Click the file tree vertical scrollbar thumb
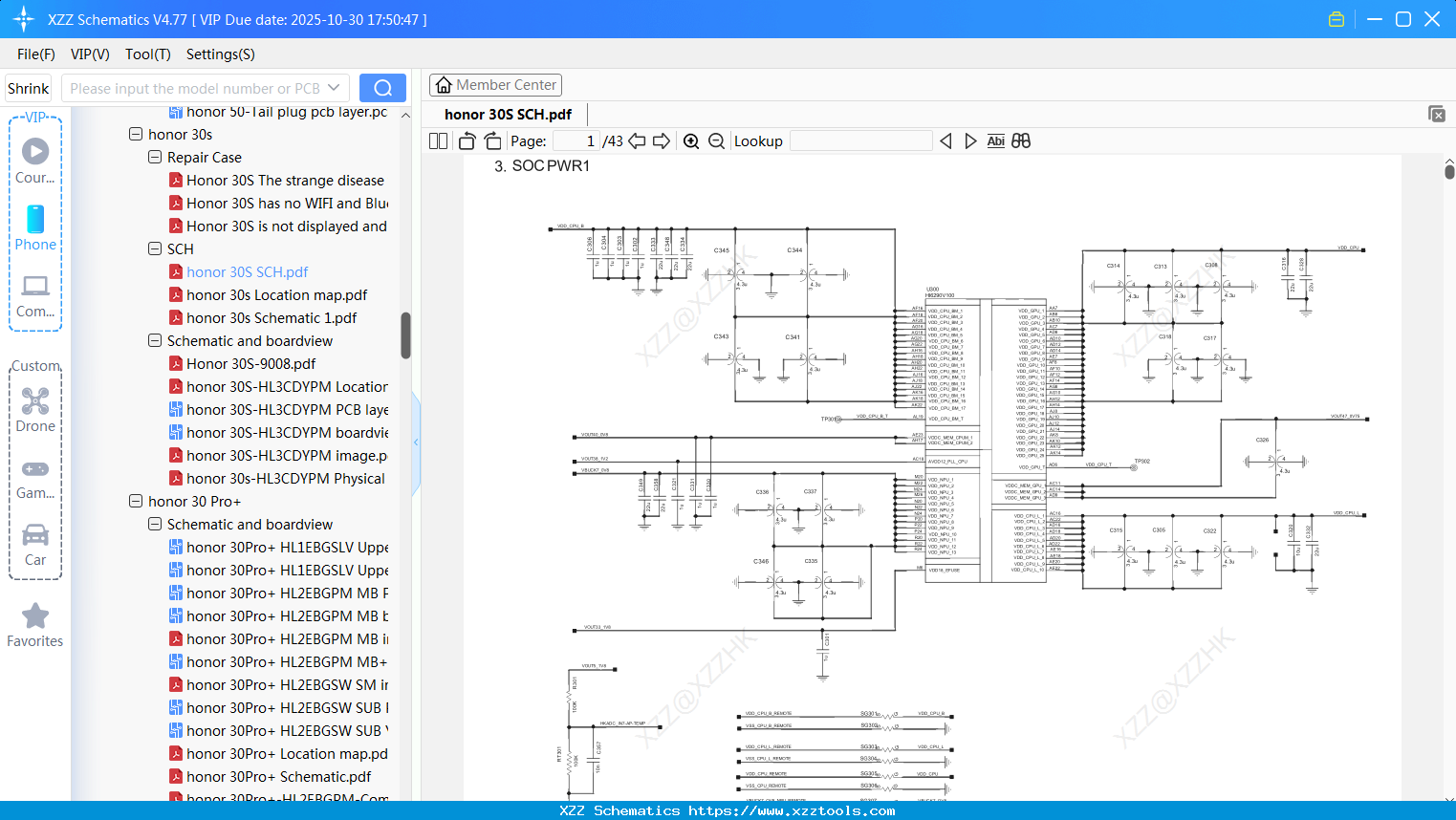 click(405, 335)
